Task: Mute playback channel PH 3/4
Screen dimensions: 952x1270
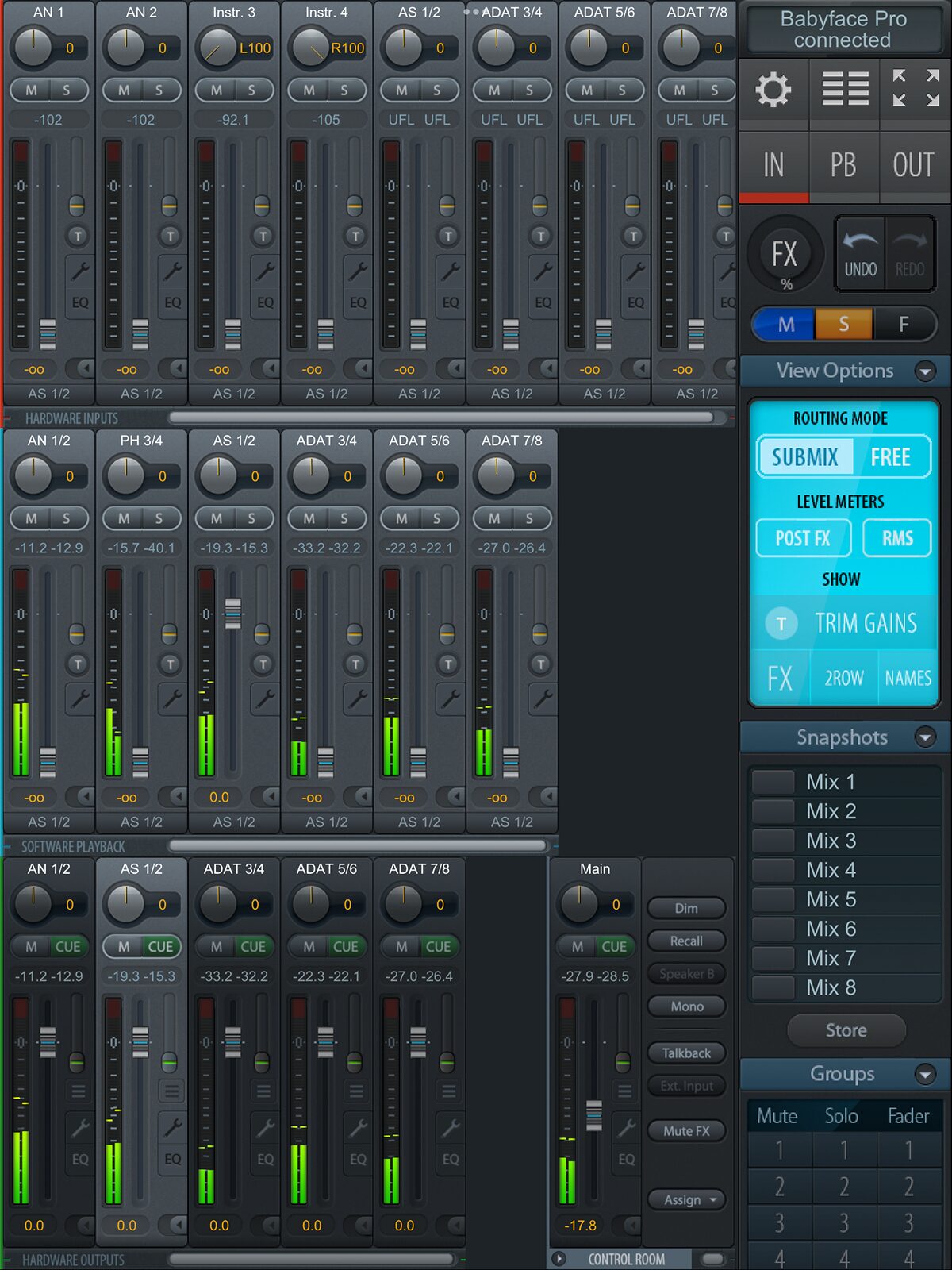Action: [124, 518]
